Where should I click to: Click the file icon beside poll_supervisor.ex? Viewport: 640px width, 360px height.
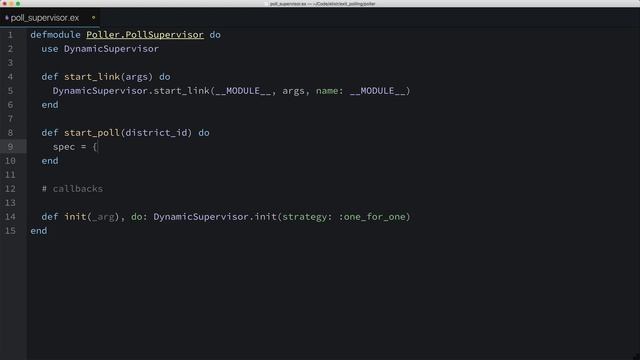(x=7, y=18)
